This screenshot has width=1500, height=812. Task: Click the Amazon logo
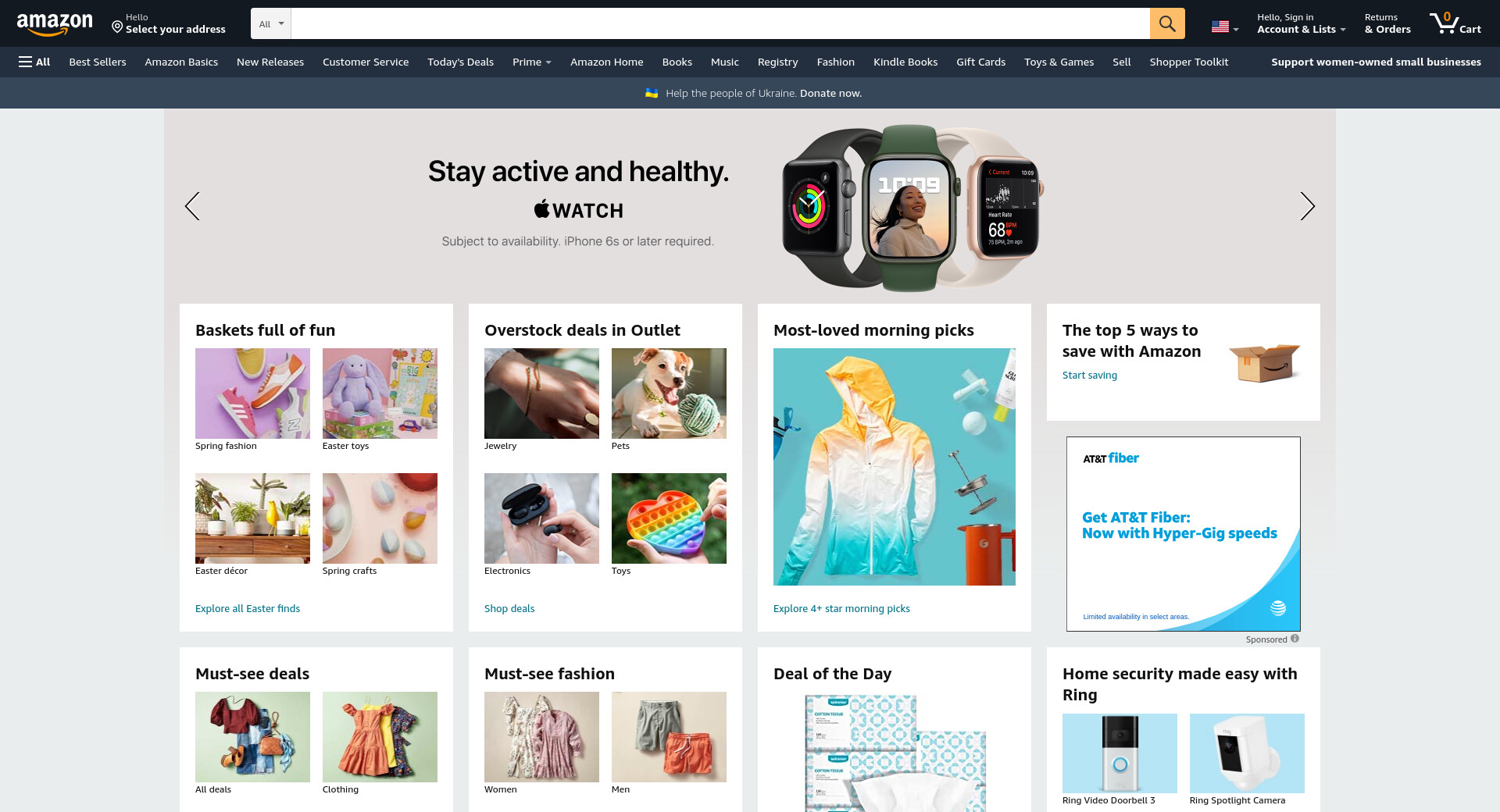[55, 24]
